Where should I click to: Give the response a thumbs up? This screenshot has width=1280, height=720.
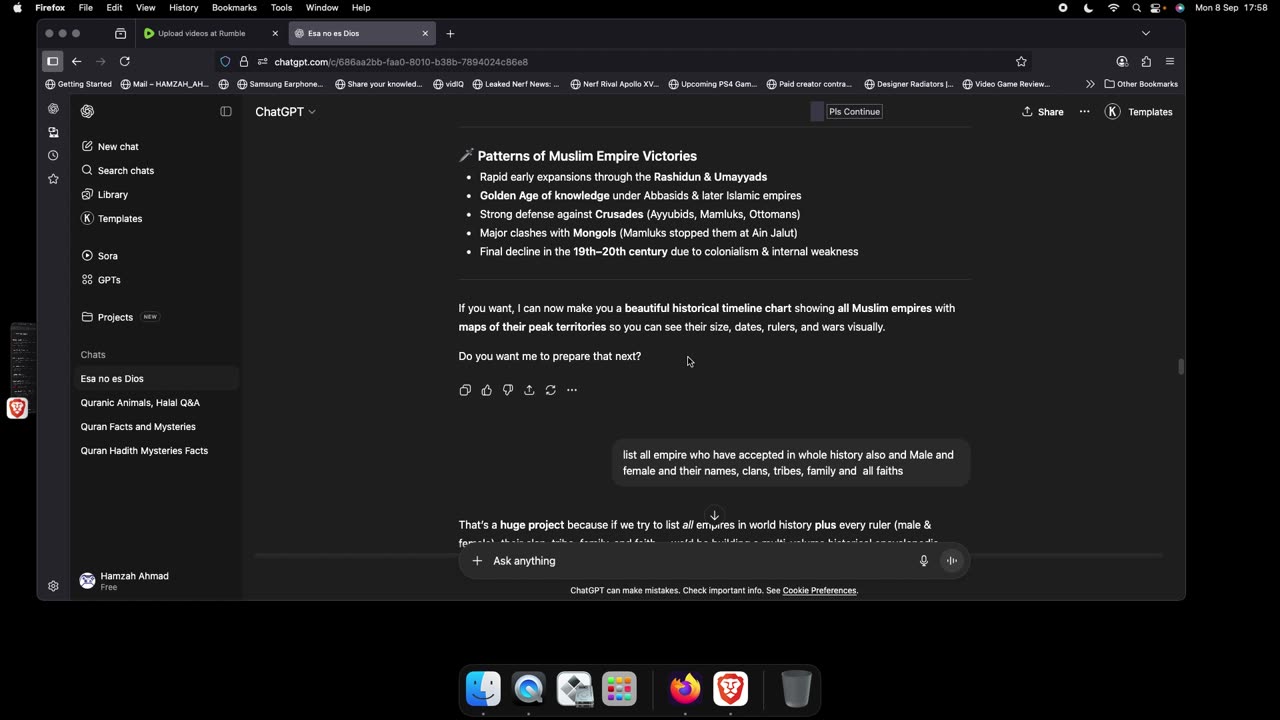pos(486,390)
